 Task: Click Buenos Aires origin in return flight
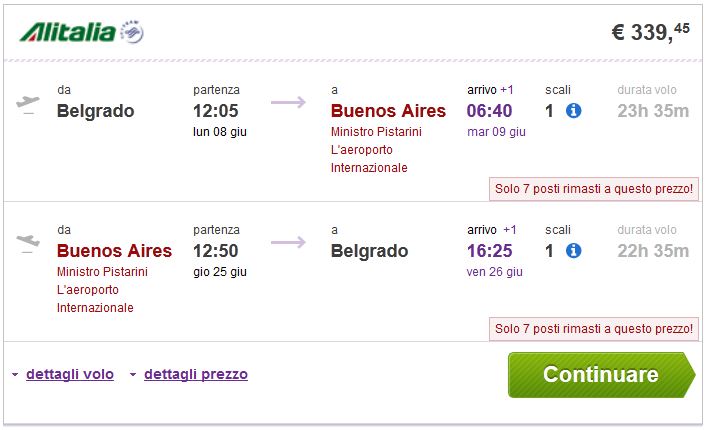coord(114,251)
